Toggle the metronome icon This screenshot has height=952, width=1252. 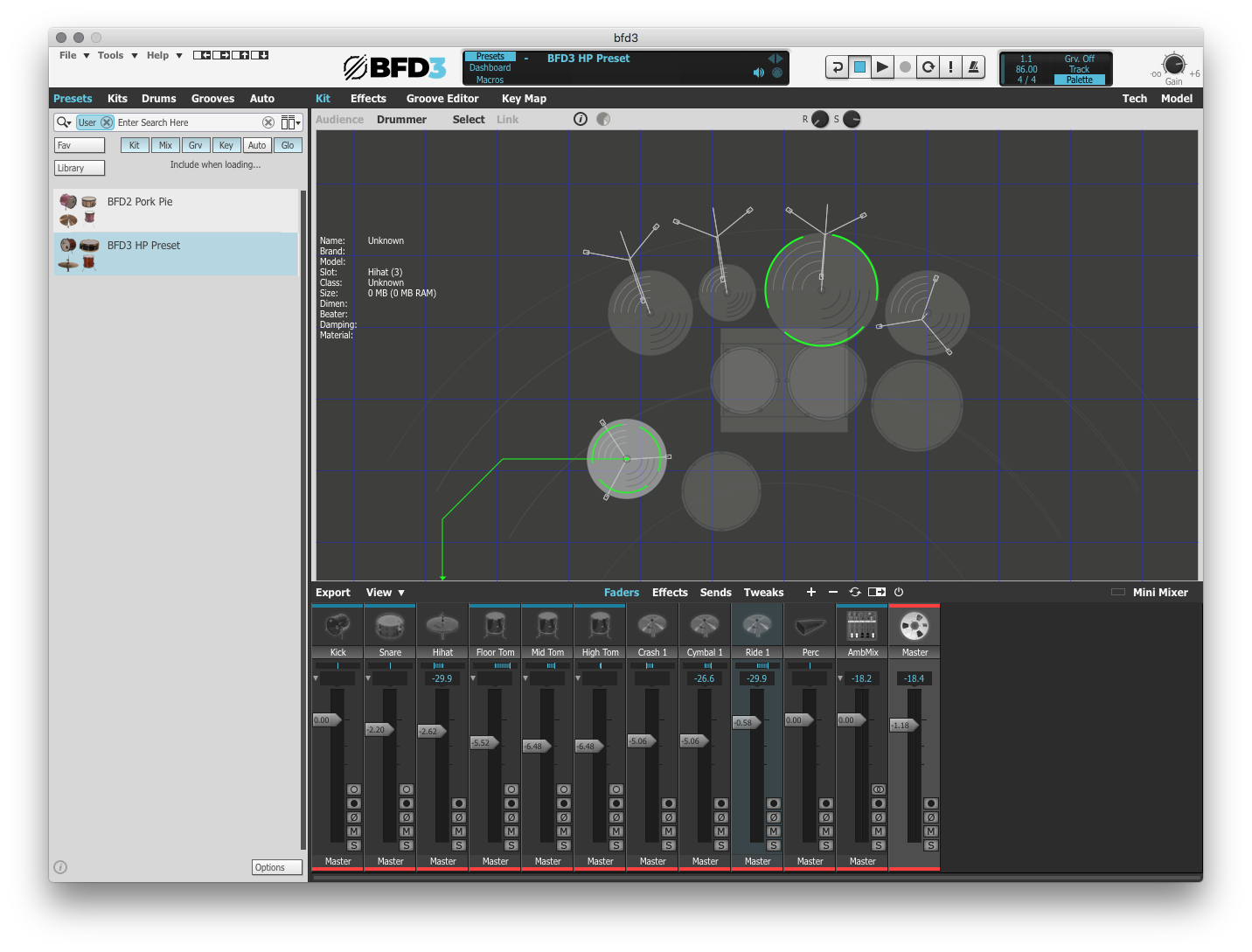(x=974, y=67)
